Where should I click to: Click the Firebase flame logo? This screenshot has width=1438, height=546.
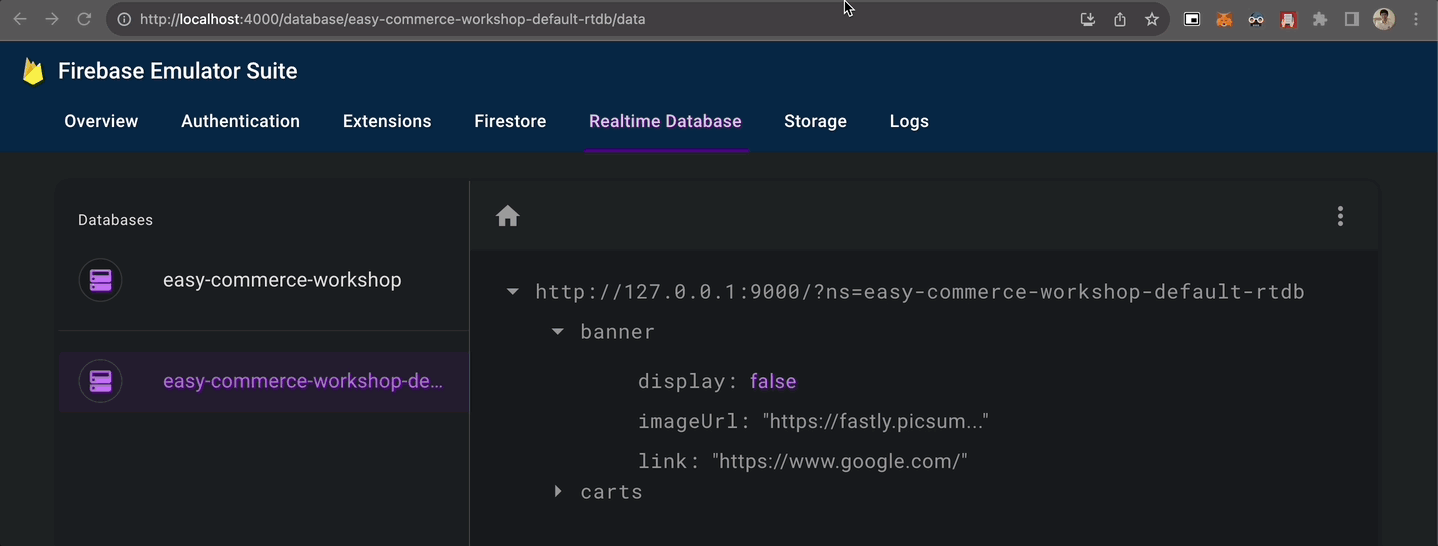(33, 71)
